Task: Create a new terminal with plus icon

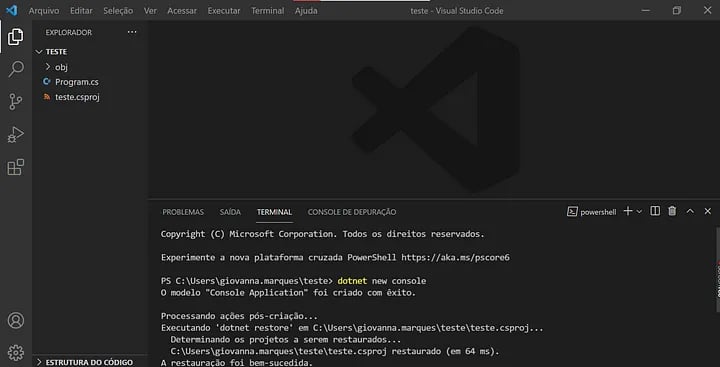Action: 628,211
